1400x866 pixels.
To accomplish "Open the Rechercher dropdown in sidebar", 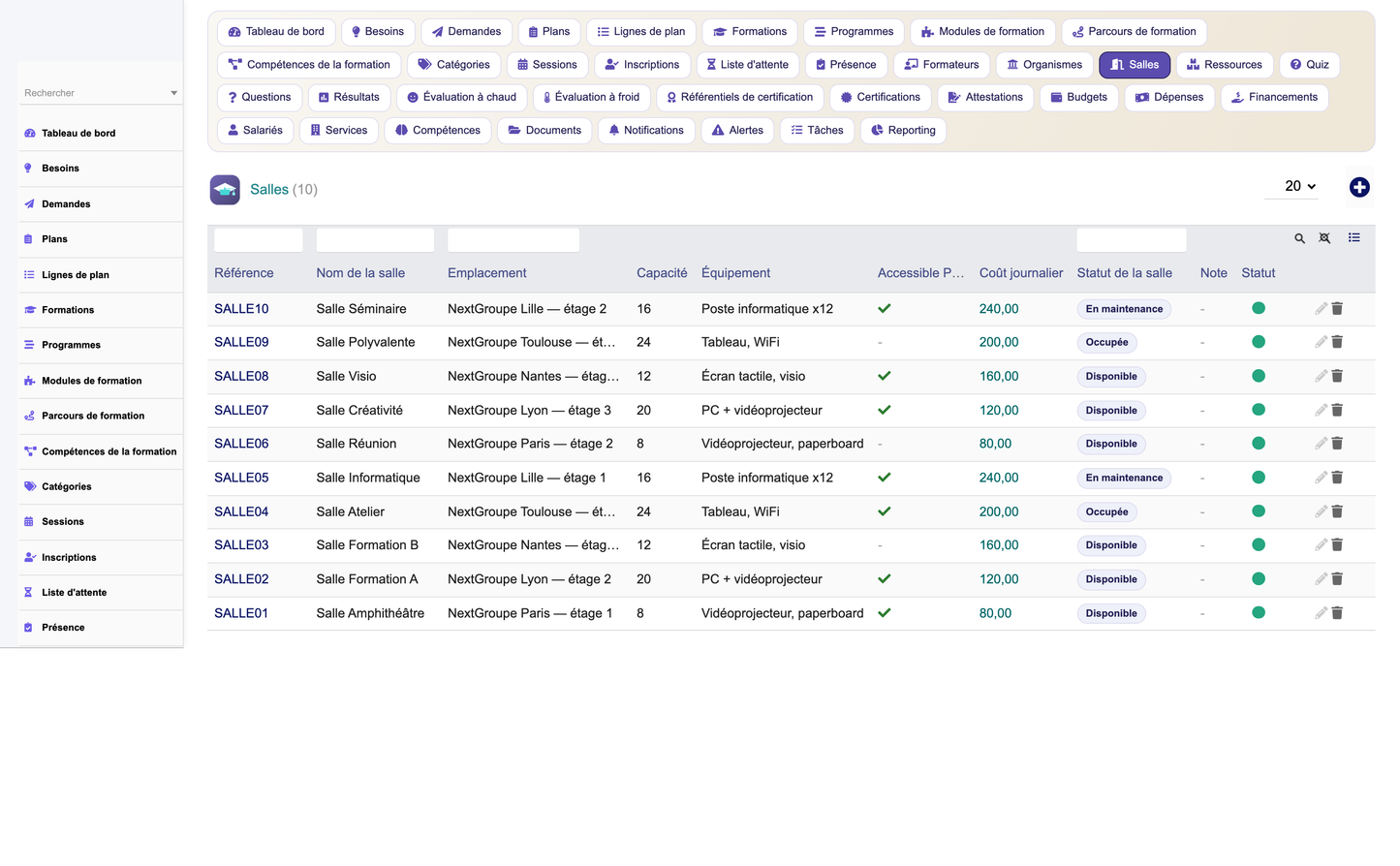I will click(x=101, y=93).
